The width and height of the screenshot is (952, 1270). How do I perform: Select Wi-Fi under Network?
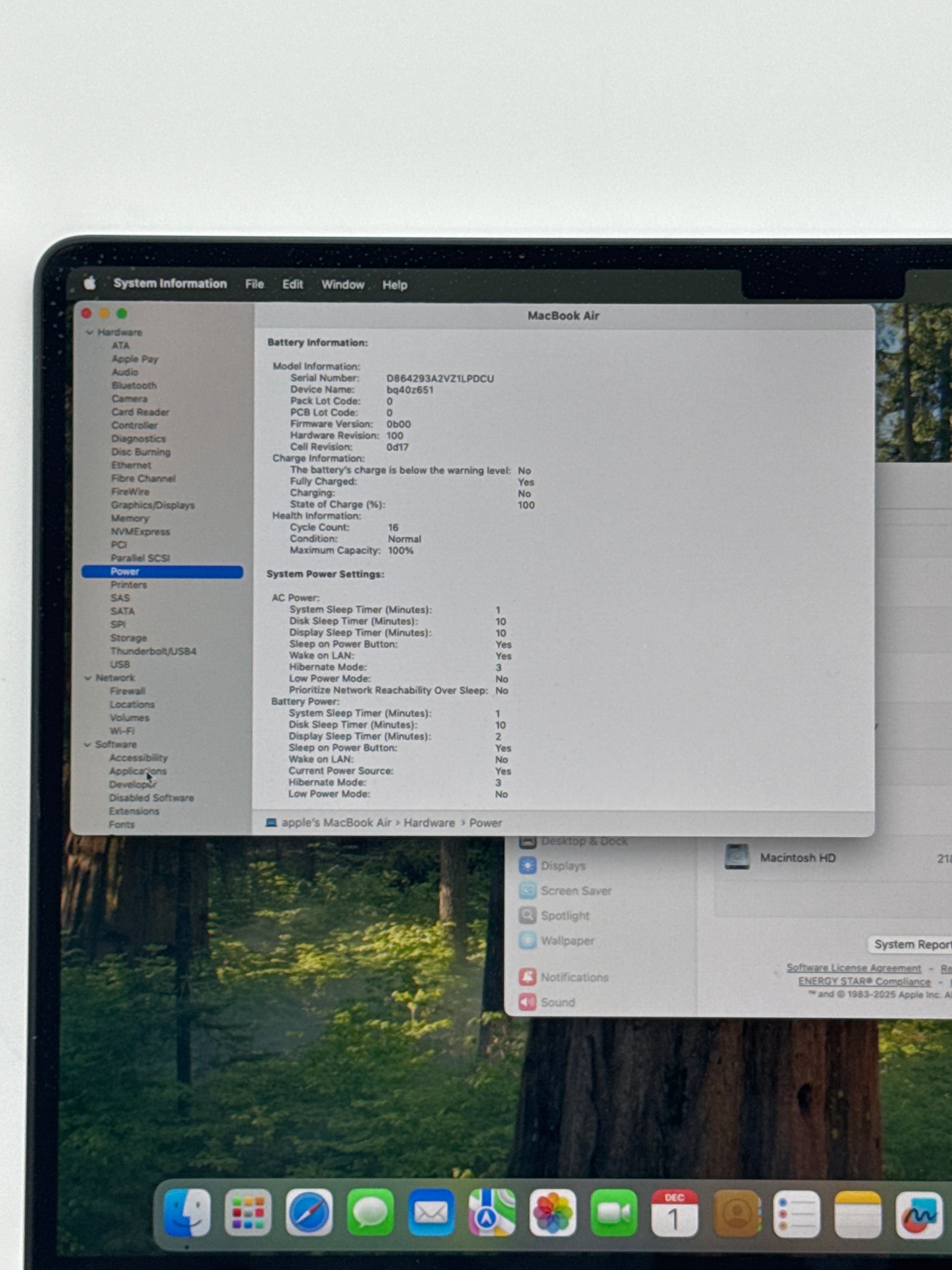click(122, 731)
